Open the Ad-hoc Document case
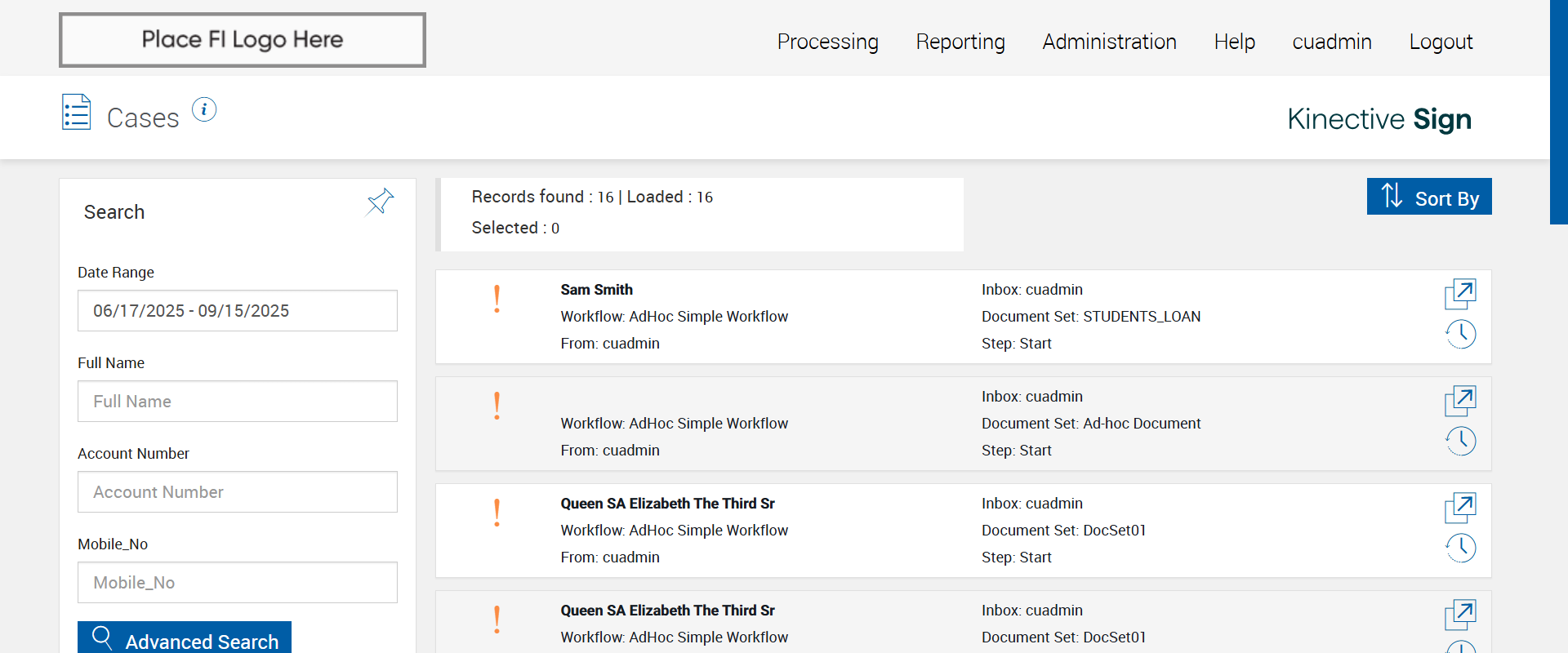 tap(1460, 401)
